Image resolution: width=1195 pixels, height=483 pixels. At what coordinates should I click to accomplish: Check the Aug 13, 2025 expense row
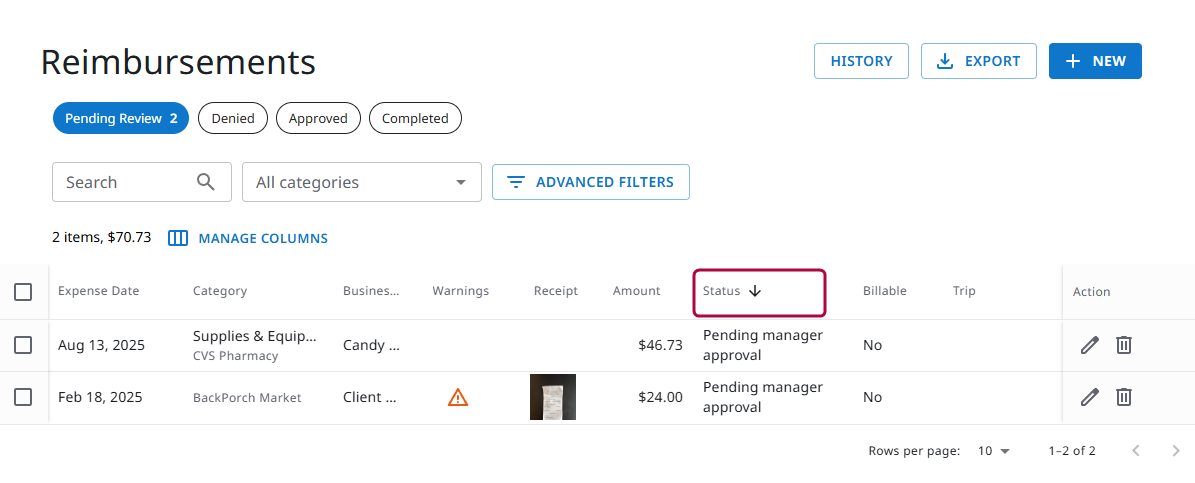(23, 345)
